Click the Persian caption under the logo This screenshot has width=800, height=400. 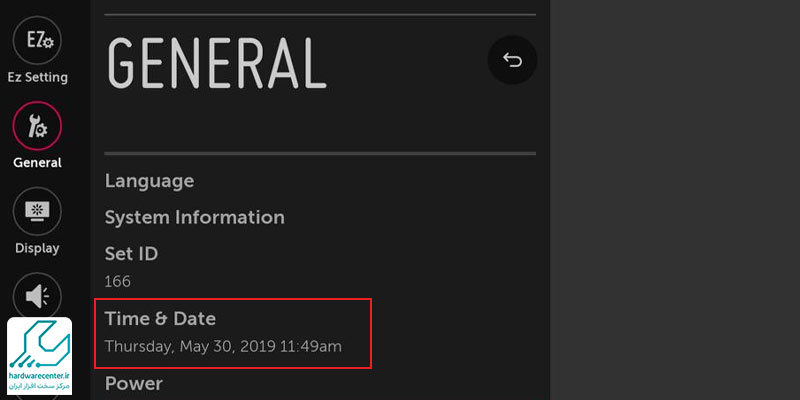[x=39, y=386]
